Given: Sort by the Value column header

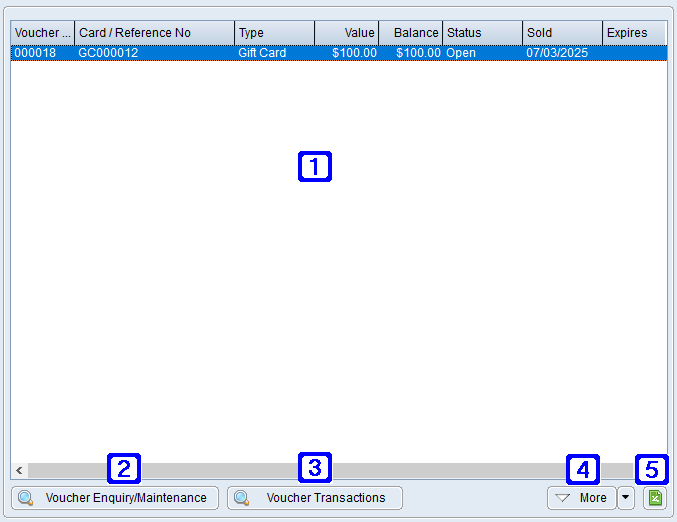Looking at the screenshot, I should click(x=346, y=33).
